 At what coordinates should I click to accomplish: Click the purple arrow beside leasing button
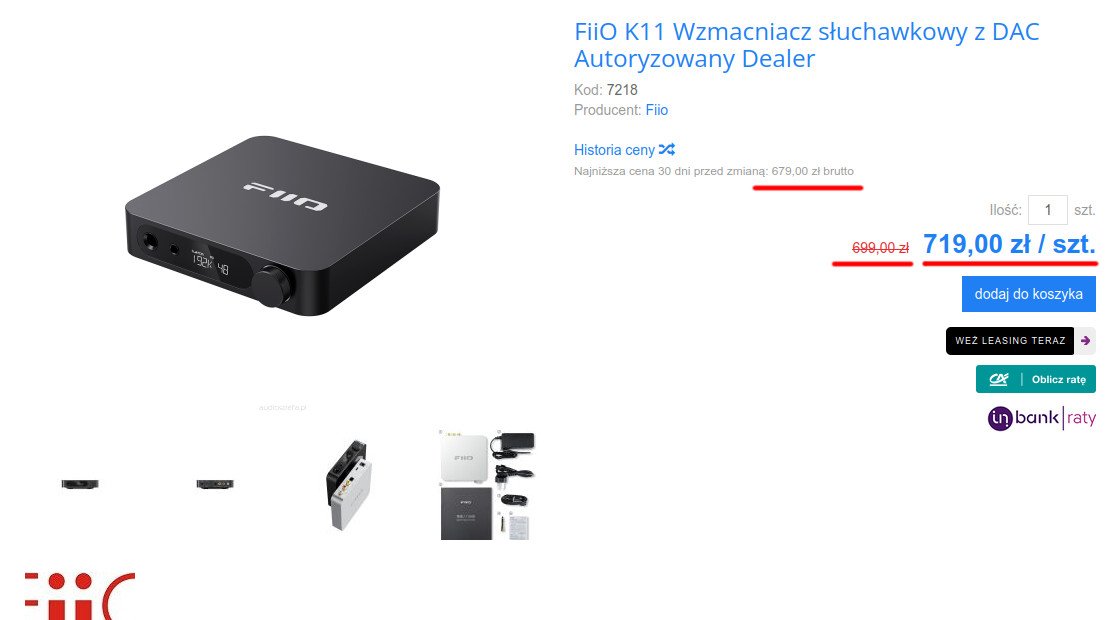pos(1085,341)
